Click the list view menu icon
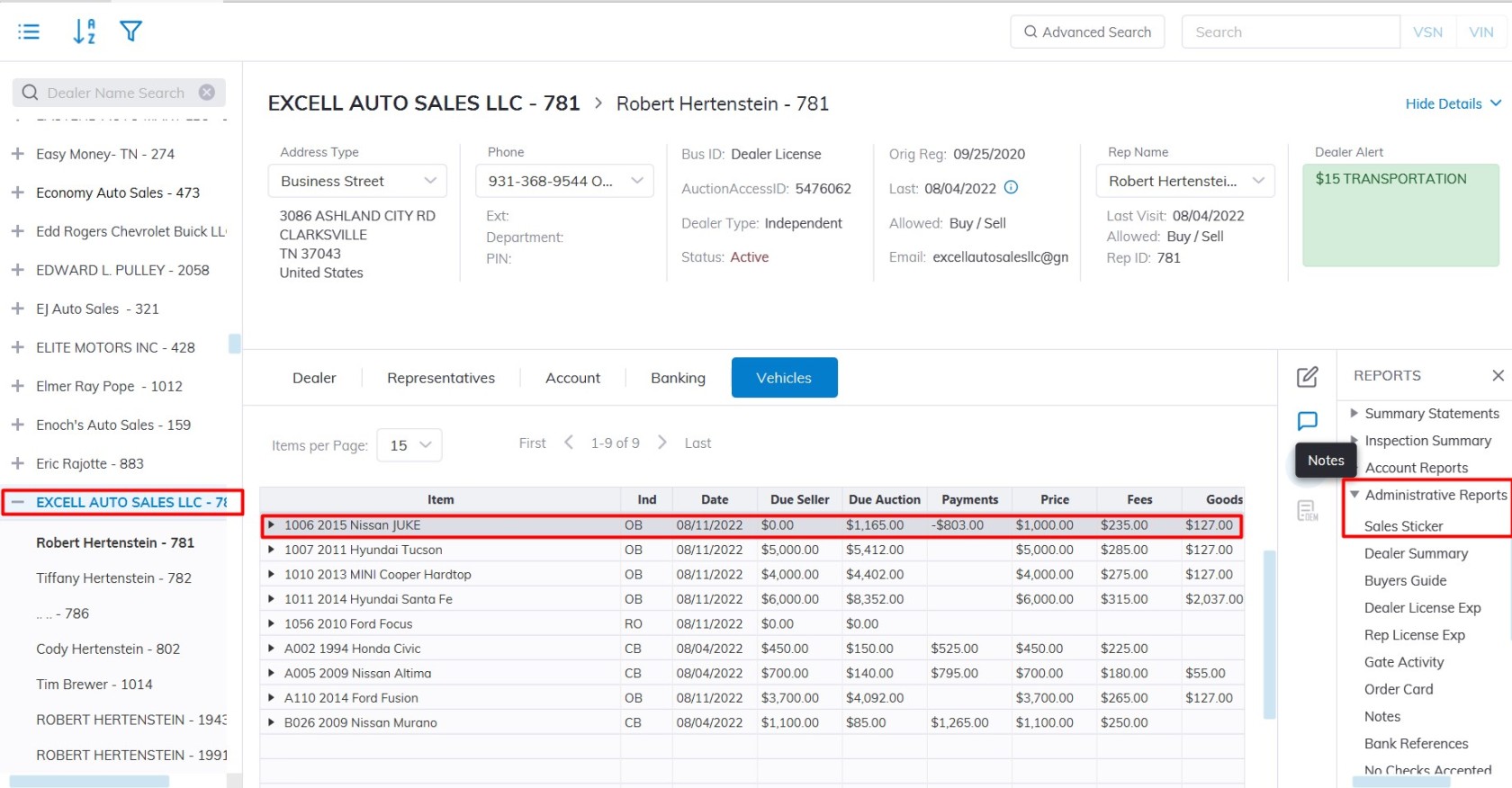Image resolution: width=1512 pixels, height=788 pixels. coord(29,32)
